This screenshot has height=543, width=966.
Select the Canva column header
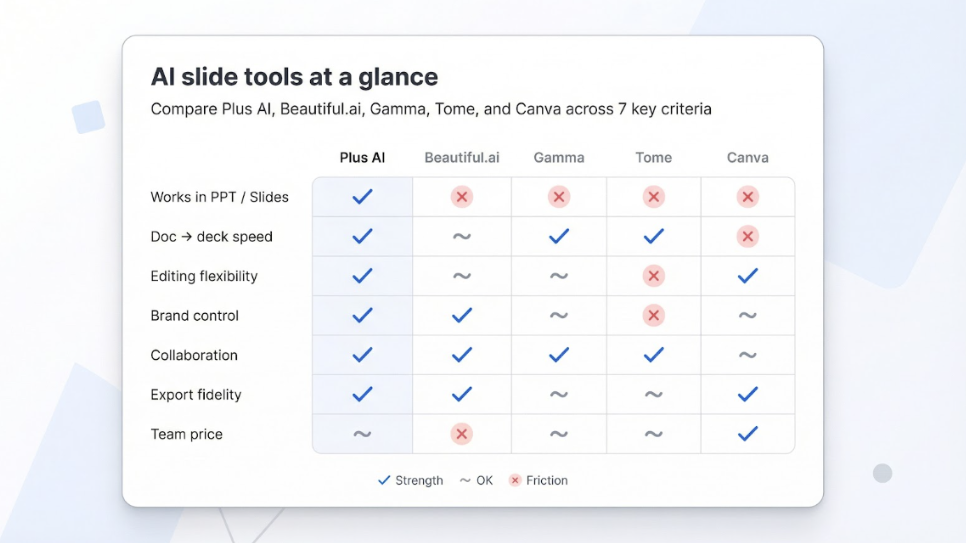(747, 158)
